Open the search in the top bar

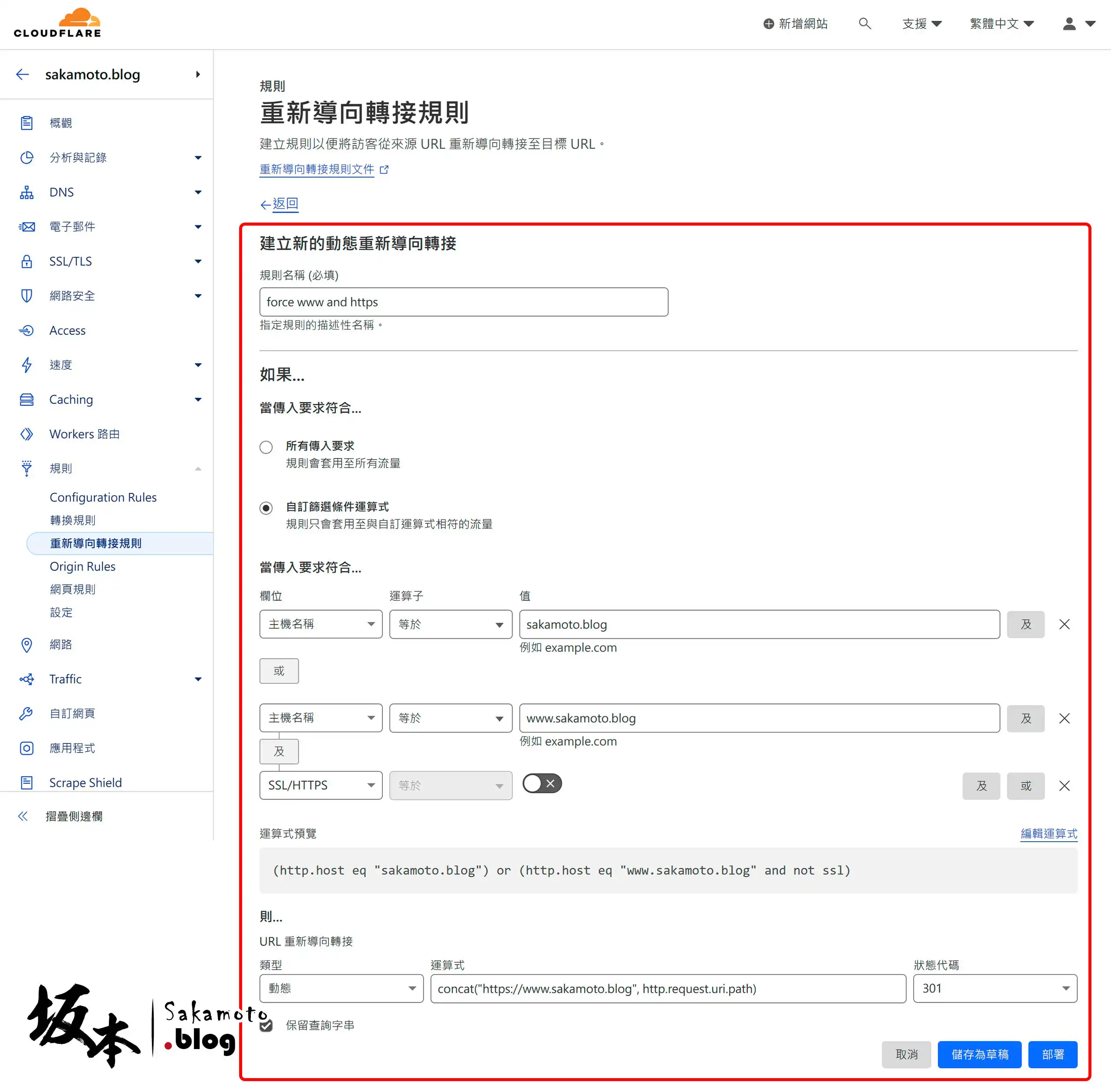[x=865, y=23]
